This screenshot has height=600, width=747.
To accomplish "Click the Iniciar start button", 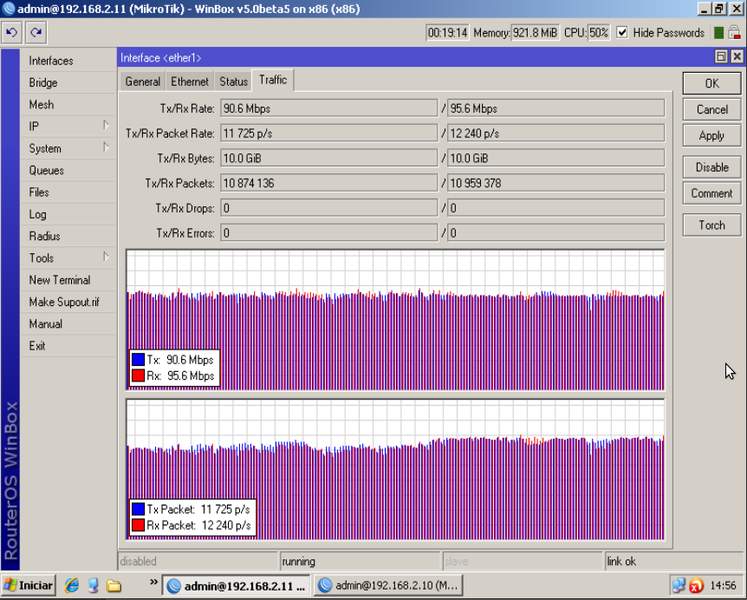I will [x=29, y=585].
